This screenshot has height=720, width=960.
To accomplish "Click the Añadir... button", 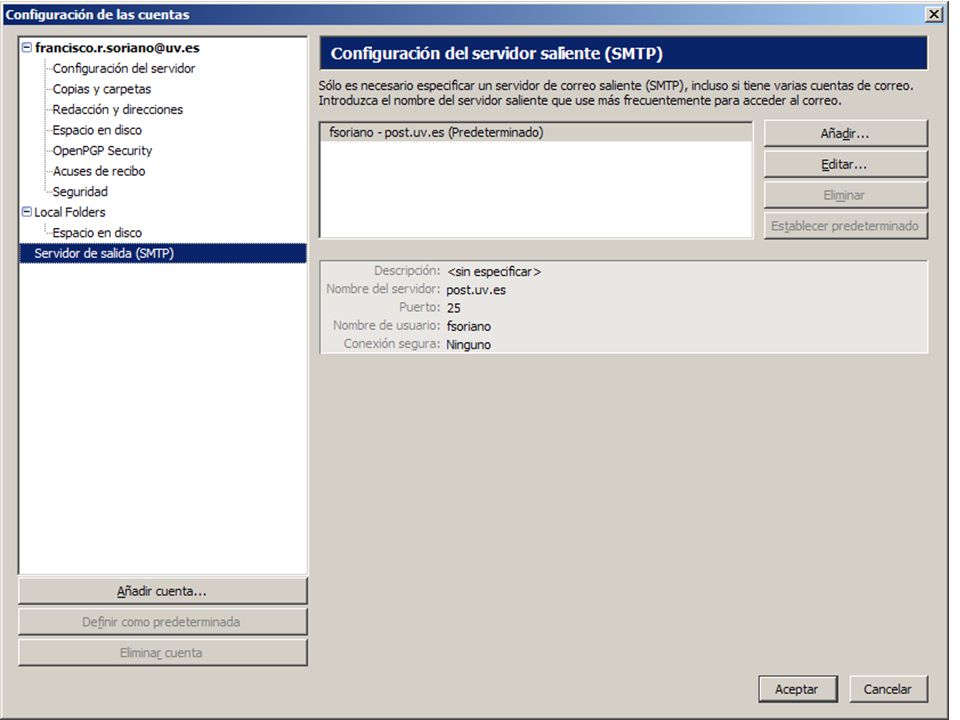I will click(x=846, y=133).
